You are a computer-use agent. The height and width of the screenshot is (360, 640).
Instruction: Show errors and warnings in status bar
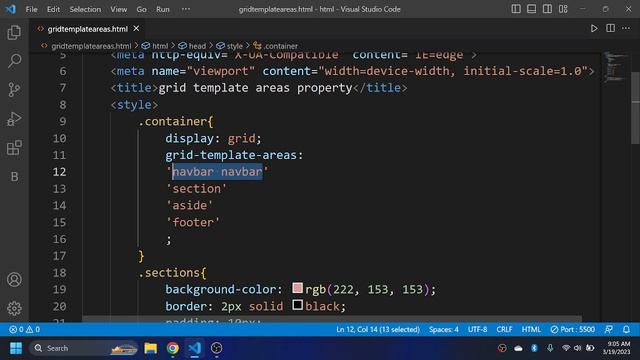[x=24, y=329]
